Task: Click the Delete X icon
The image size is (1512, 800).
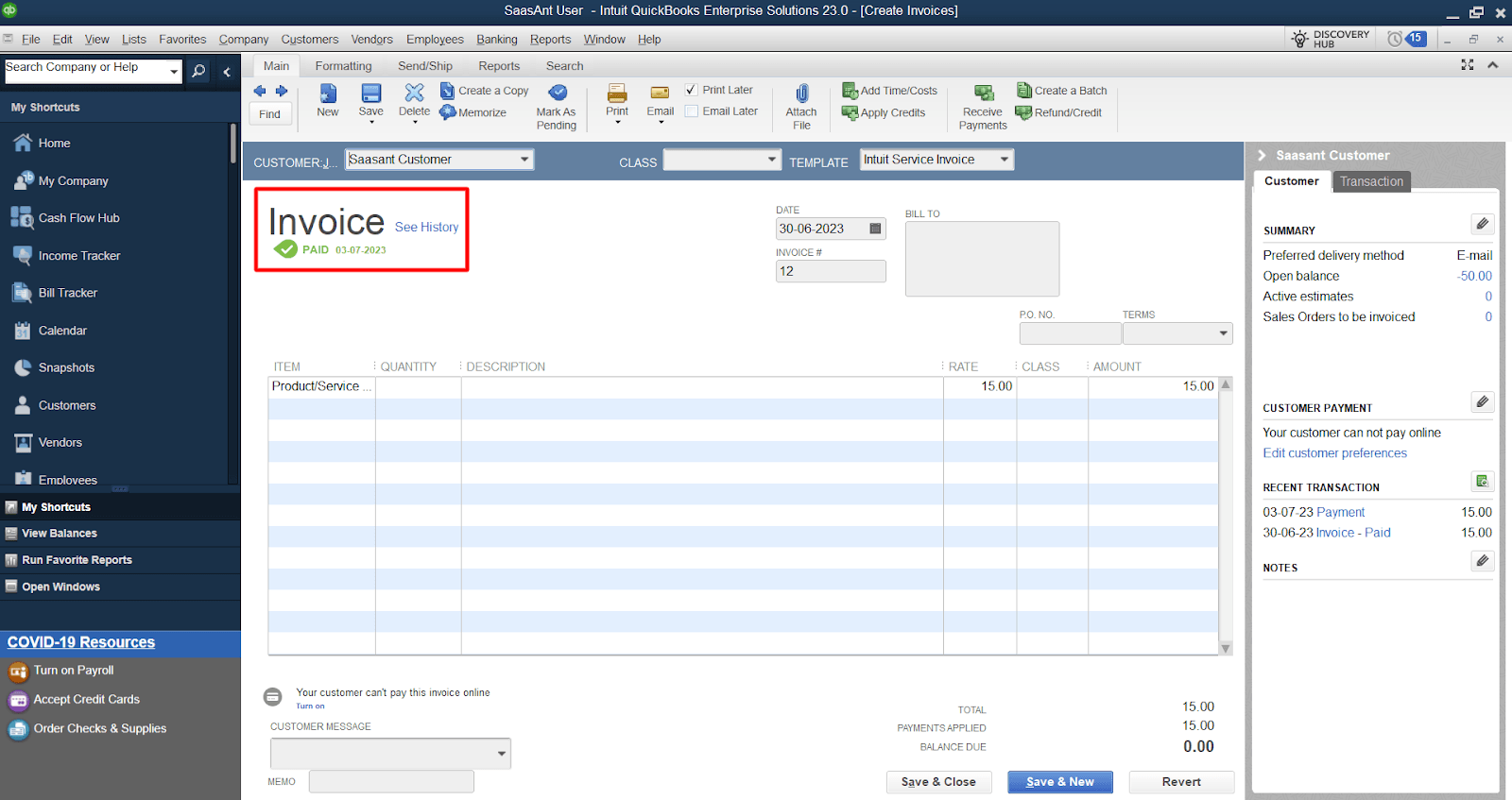Action: pos(414,93)
